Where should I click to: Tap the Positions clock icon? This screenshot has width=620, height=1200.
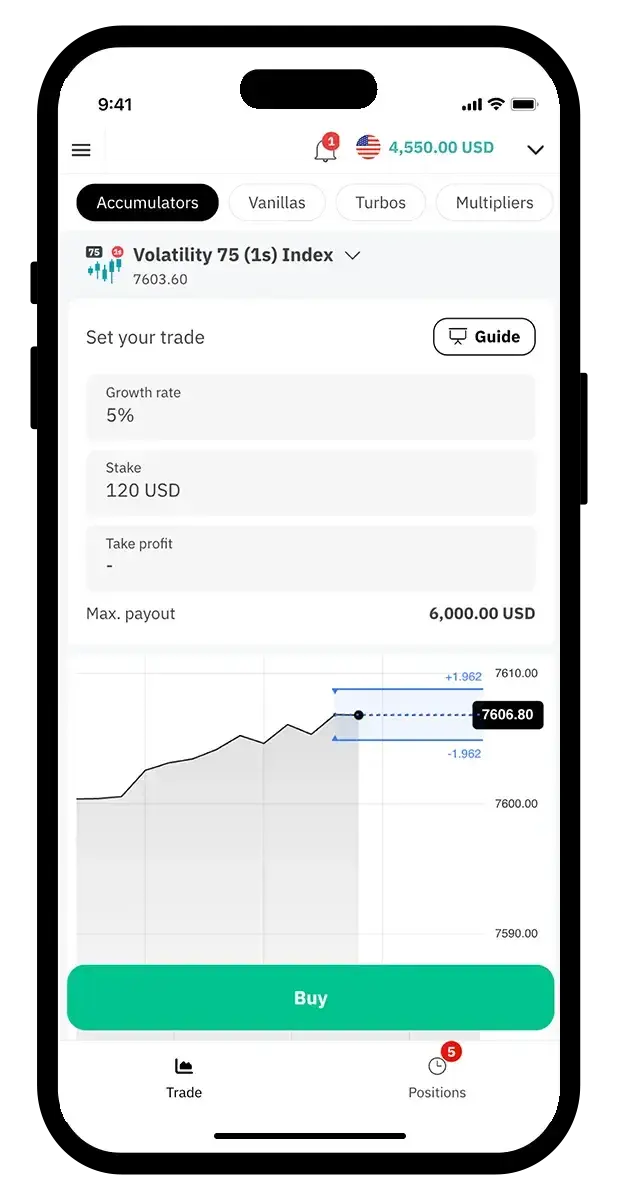pos(436,1066)
